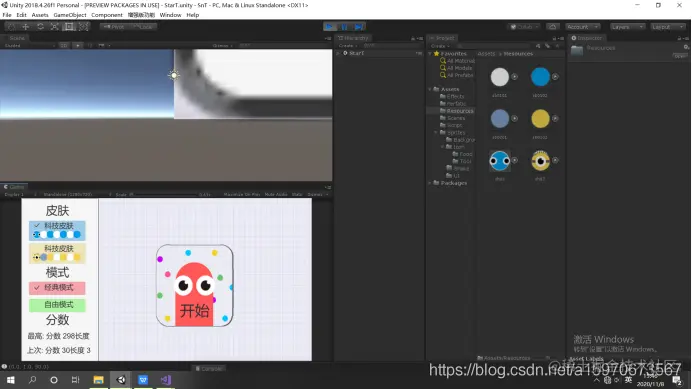Expand the Packages folder

tap(430, 183)
